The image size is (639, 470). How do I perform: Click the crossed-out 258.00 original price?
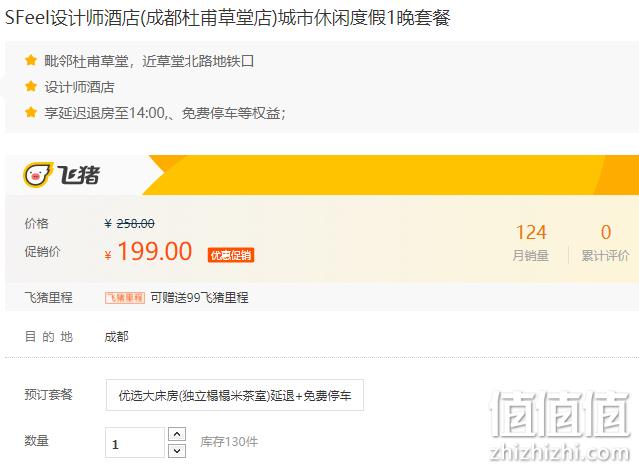coord(135,223)
